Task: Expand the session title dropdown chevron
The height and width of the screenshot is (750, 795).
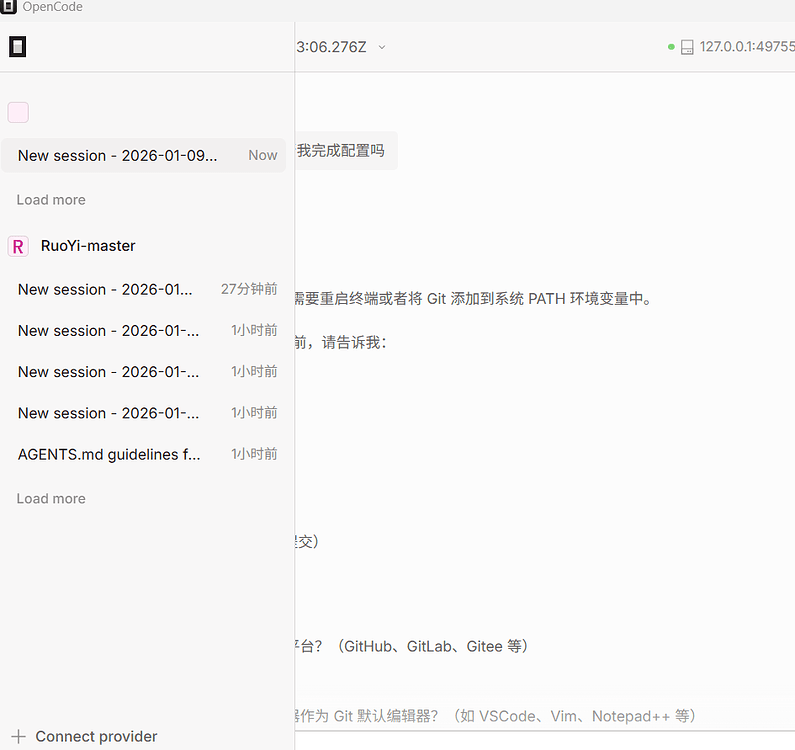Action: (382, 47)
